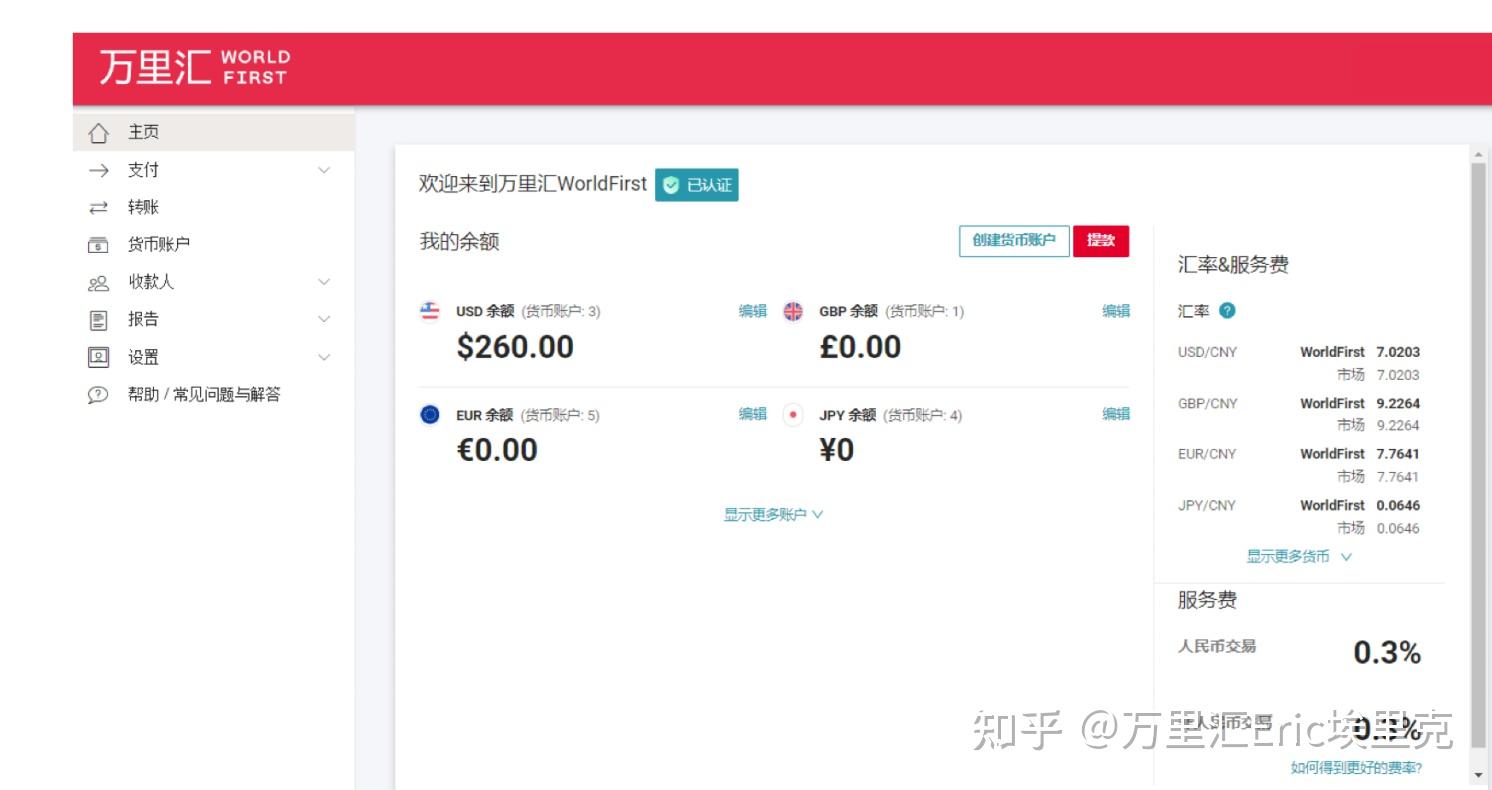Click 编辑 link for JPY balance
The height and width of the screenshot is (790, 1492).
coord(1116,414)
